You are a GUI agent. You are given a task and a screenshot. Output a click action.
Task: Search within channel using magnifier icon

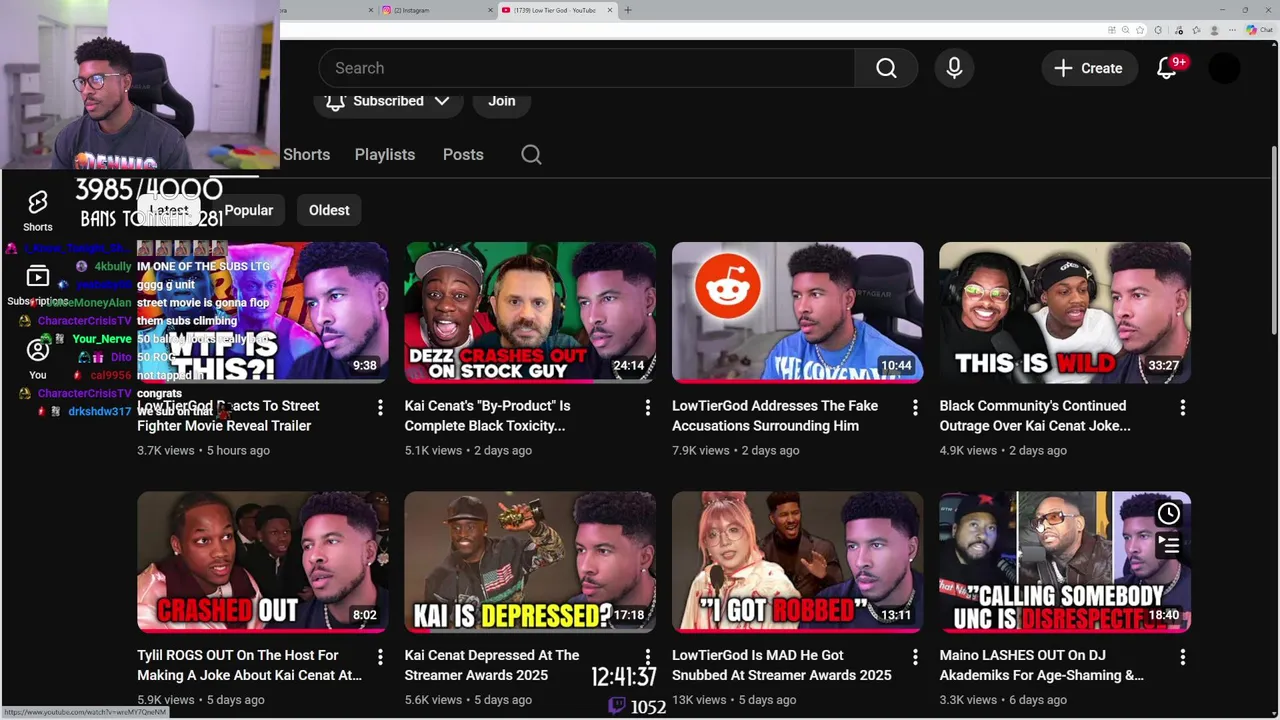pyautogui.click(x=531, y=155)
